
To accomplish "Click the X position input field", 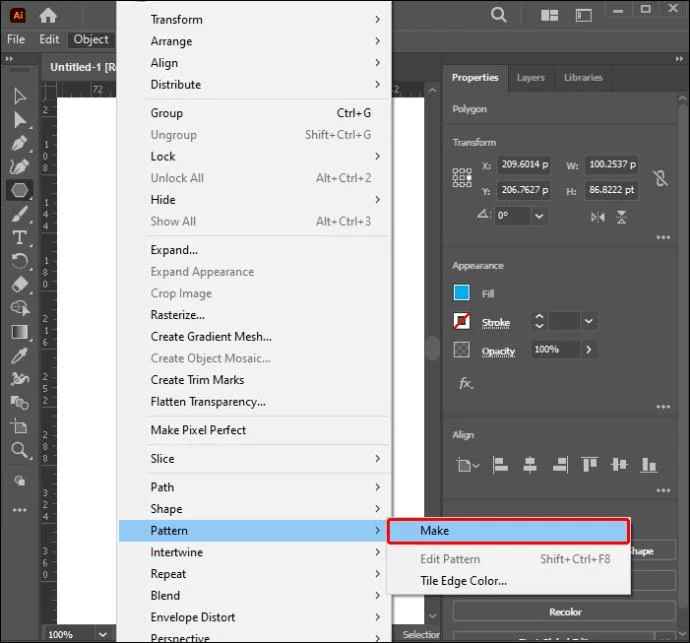I will tap(525, 165).
